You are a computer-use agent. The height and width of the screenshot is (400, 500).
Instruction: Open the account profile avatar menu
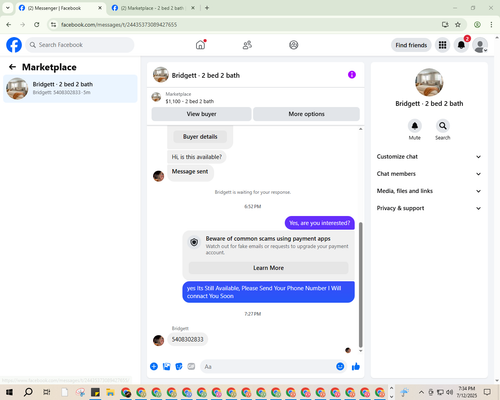[x=480, y=45]
